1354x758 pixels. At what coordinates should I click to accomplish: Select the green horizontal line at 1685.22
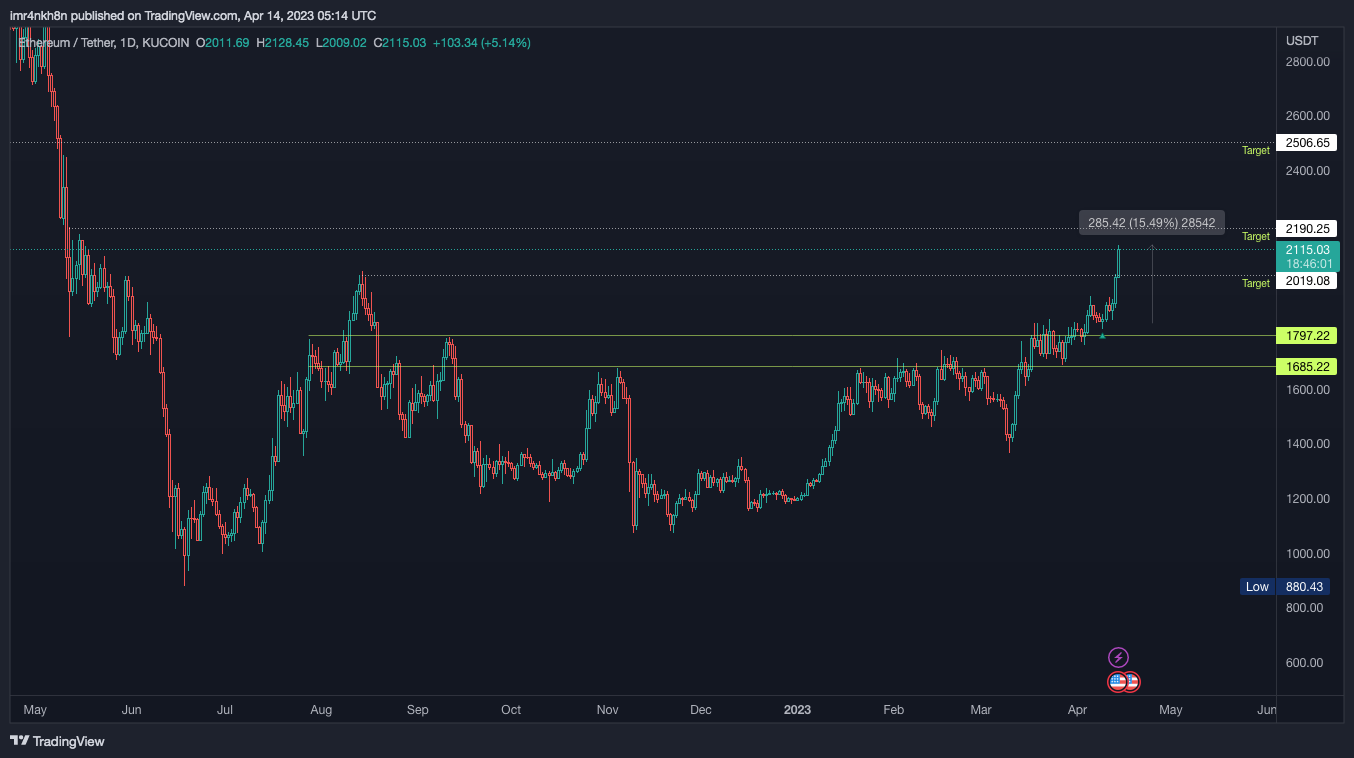(790, 367)
